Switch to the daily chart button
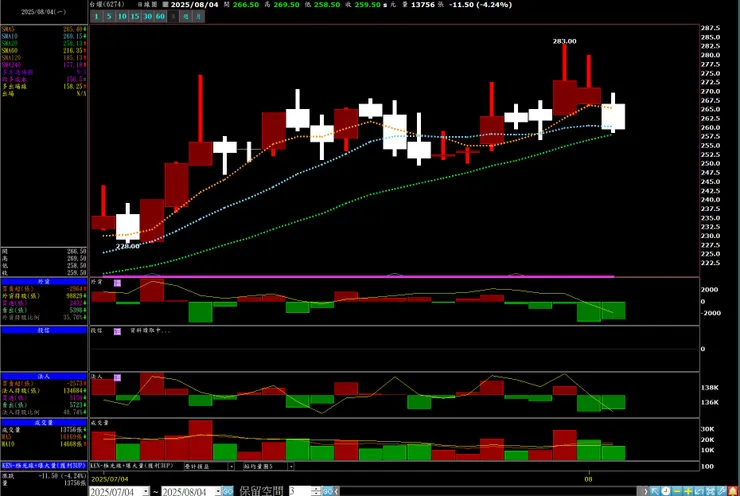740x496 pixels. pyautogui.click(x=173, y=17)
